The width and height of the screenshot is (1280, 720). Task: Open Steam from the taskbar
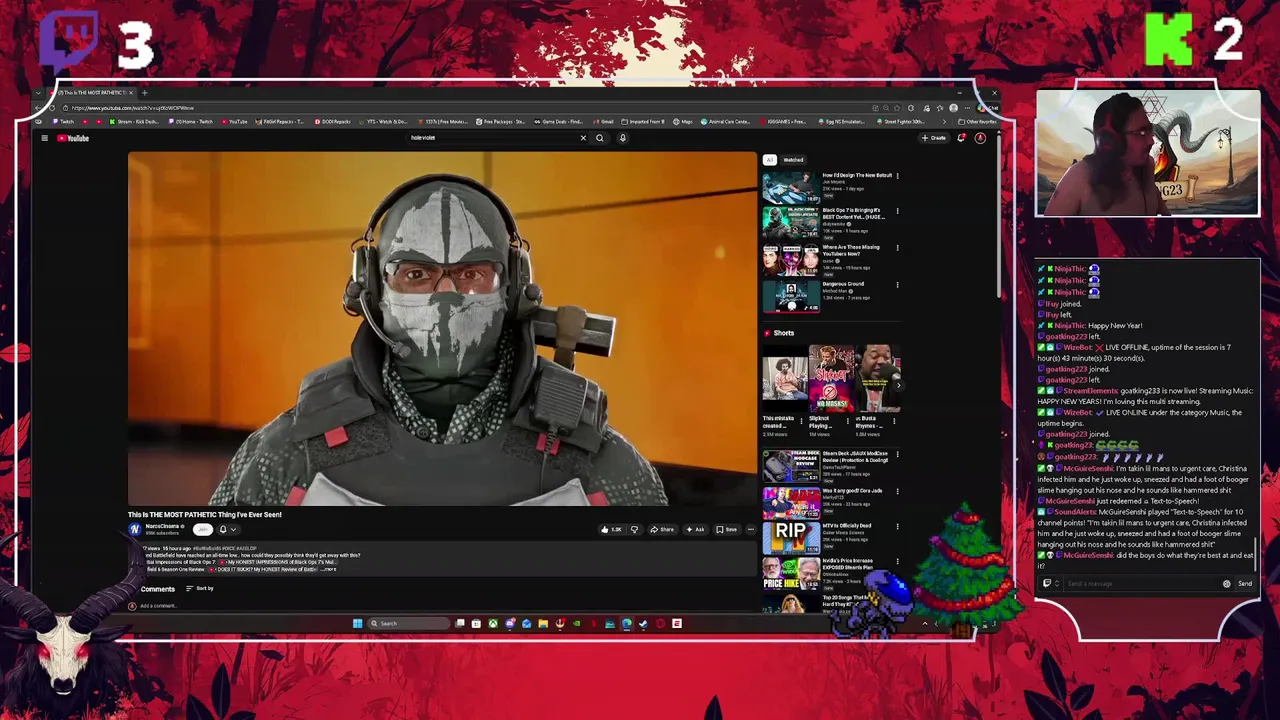(x=643, y=624)
